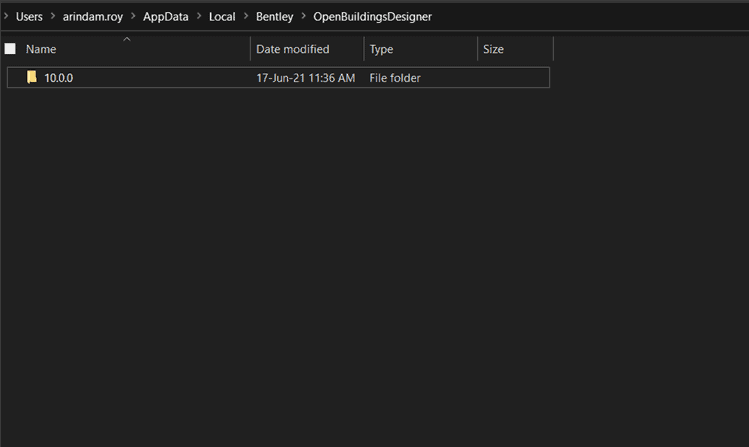
Task: Navigate to Bentley folder in breadcrumb
Action: point(274,17)
